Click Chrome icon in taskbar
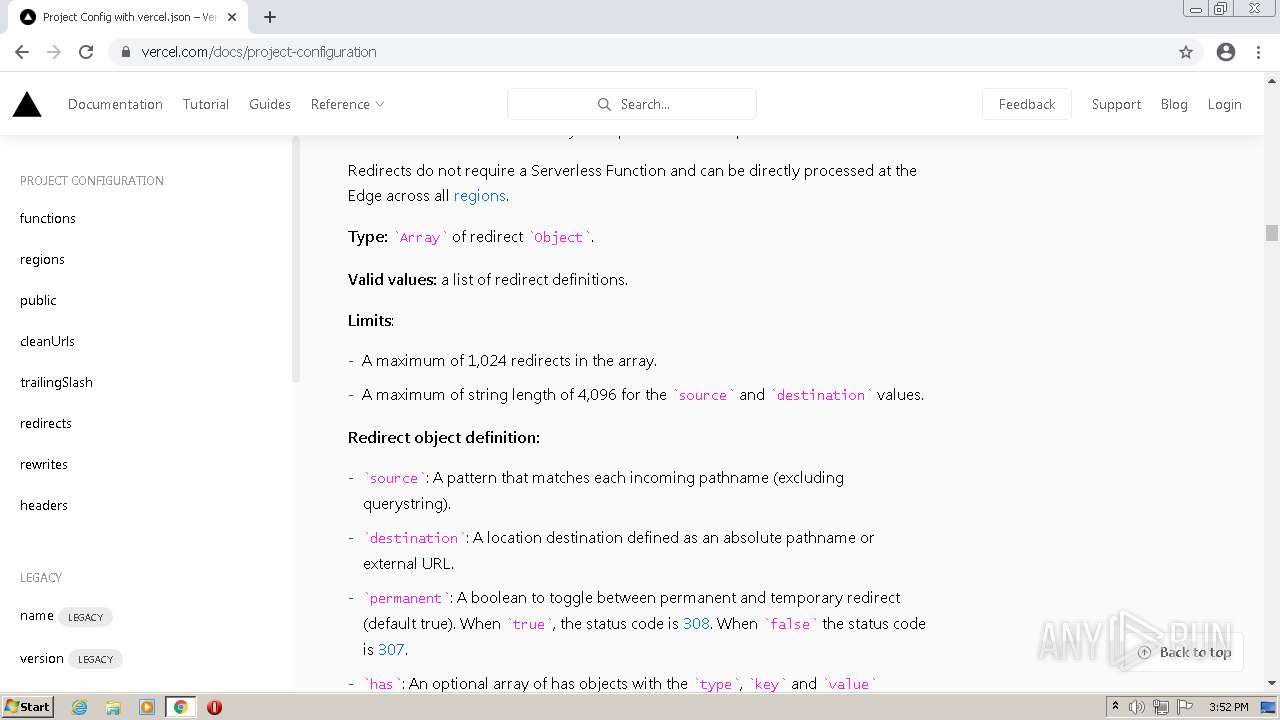The height and width of the screenshot is (720, 1280). coord(180,707)
